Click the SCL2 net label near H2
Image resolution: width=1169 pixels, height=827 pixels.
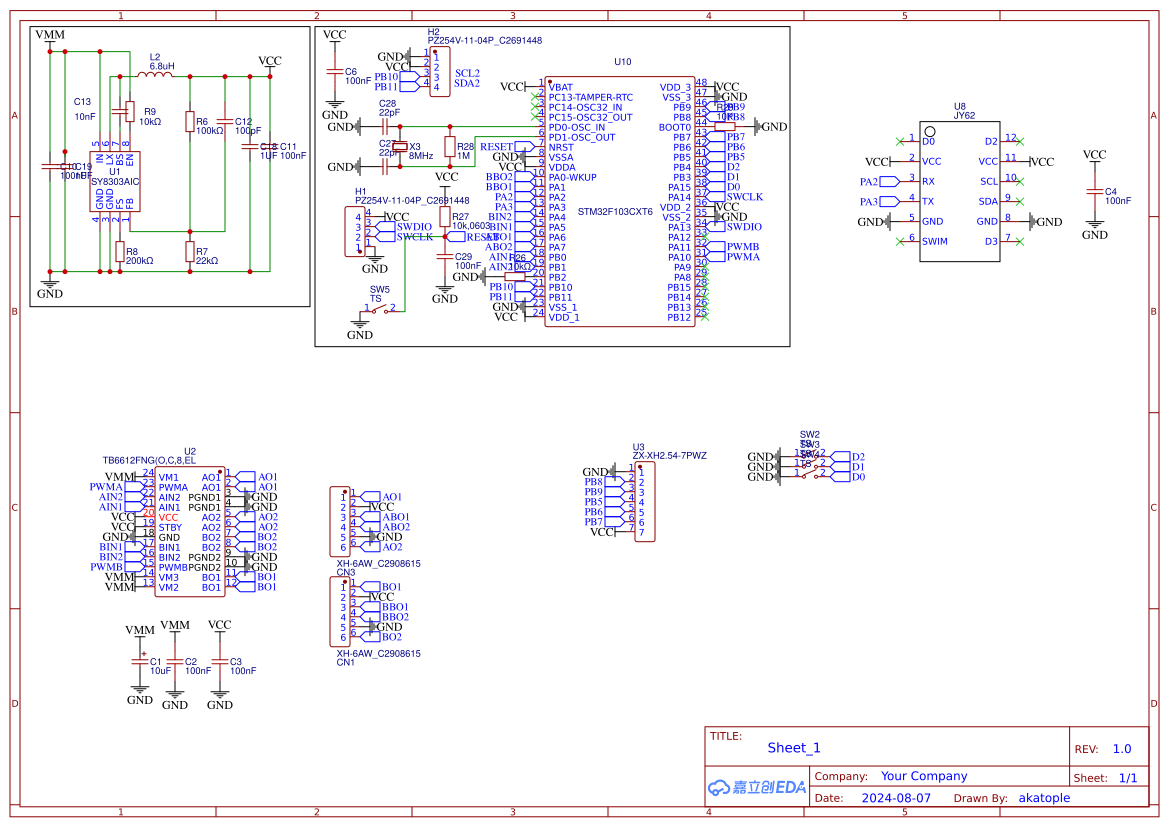click(467, 73)
